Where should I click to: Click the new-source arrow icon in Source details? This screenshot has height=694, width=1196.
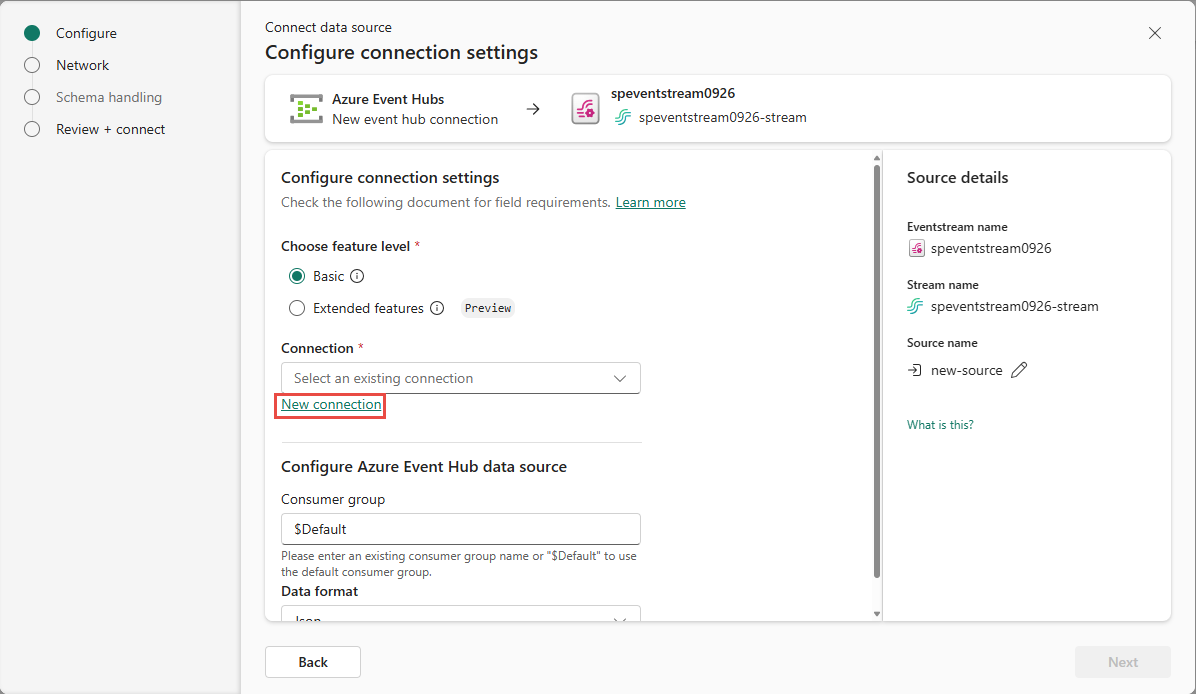click(915, 369)
